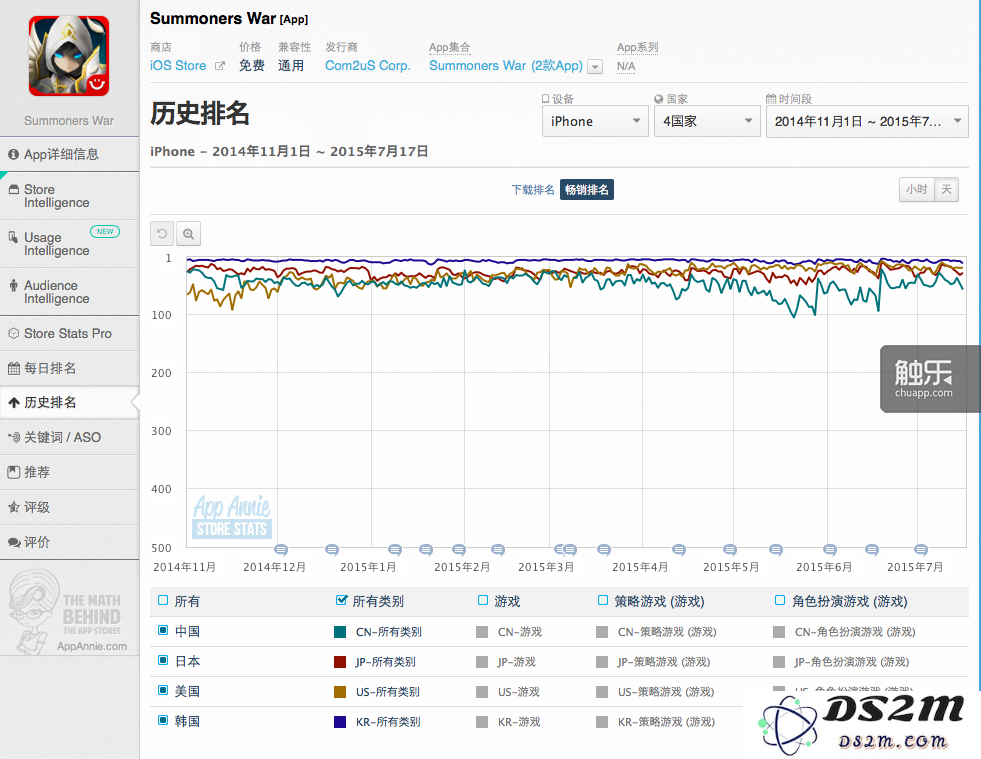This screenshot has width=981, height=759.
Task: Open Com2uS Corp. publisher link
Action: coord(368,66)
